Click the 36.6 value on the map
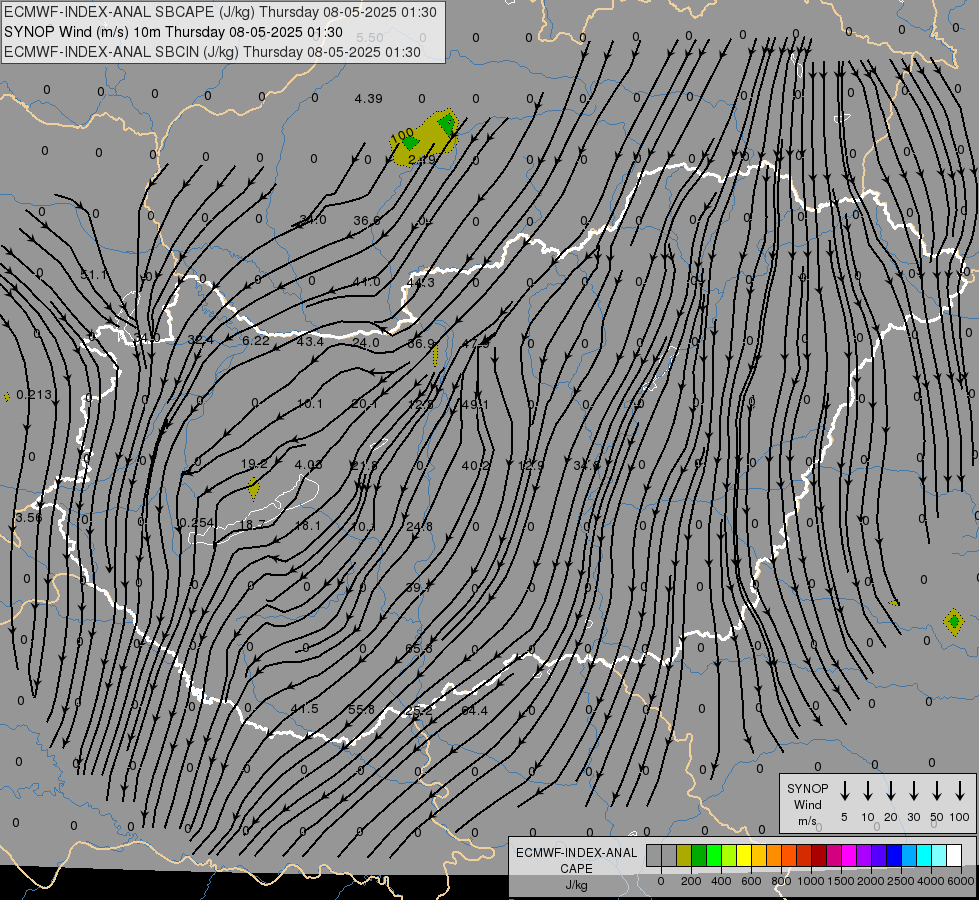979x900 pixels. click(367, 220)
